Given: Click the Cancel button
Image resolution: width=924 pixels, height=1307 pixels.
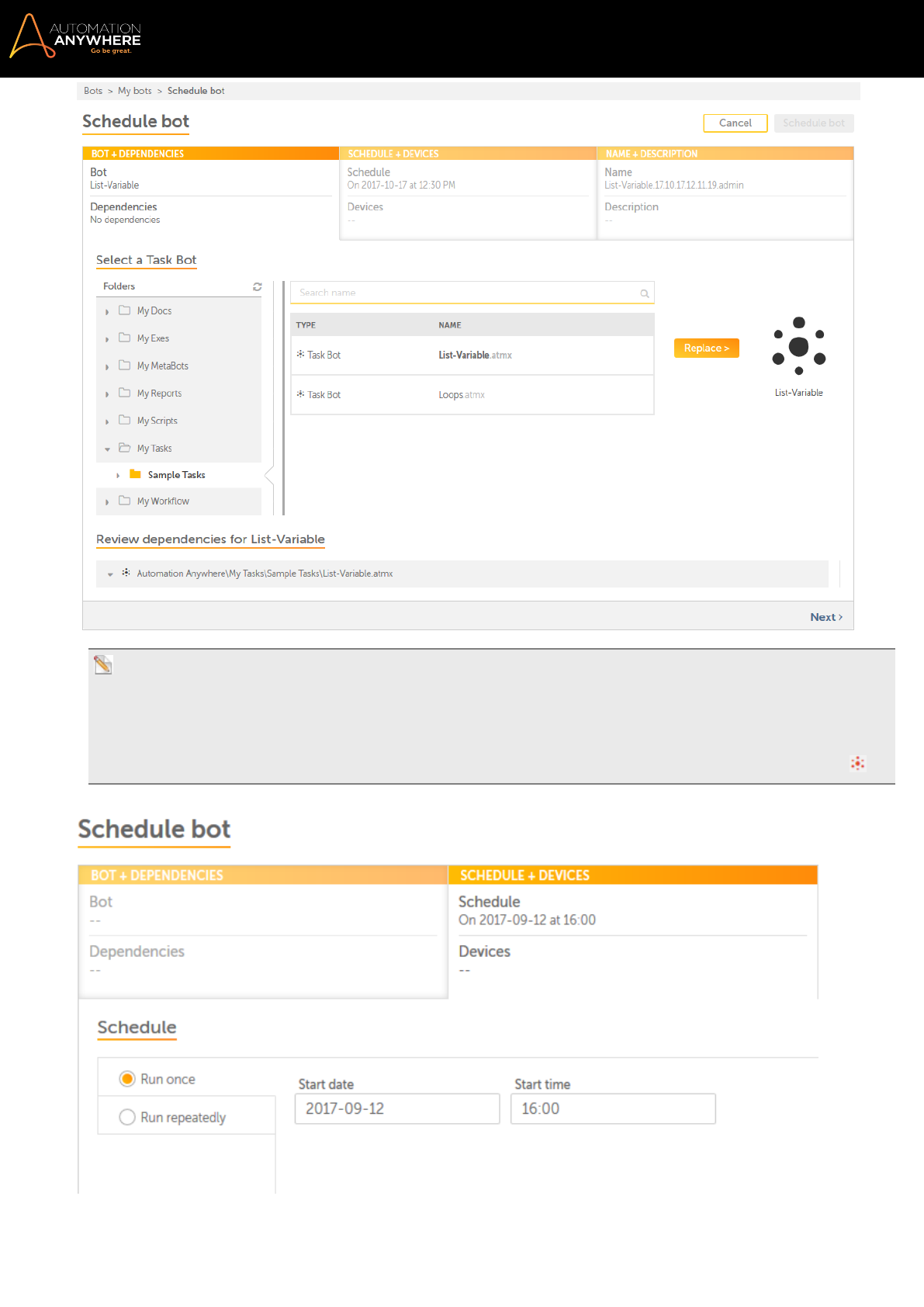Looking at the screenshot, I should 735,123.
